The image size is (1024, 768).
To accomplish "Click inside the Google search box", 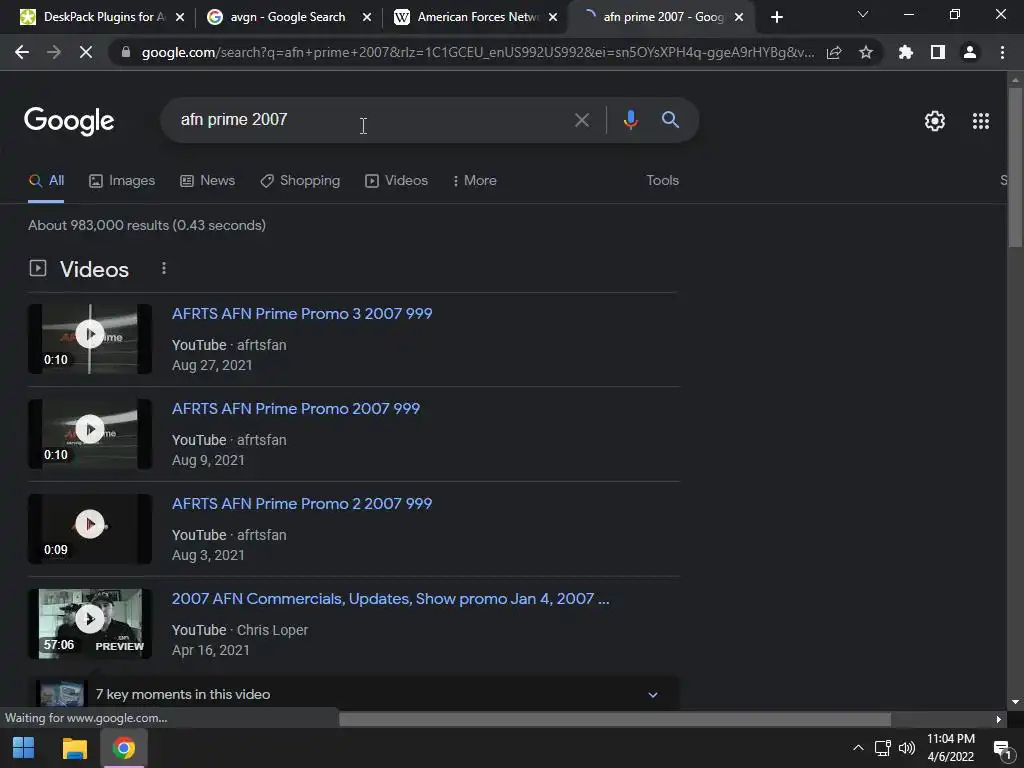I will tap(366, 120).
